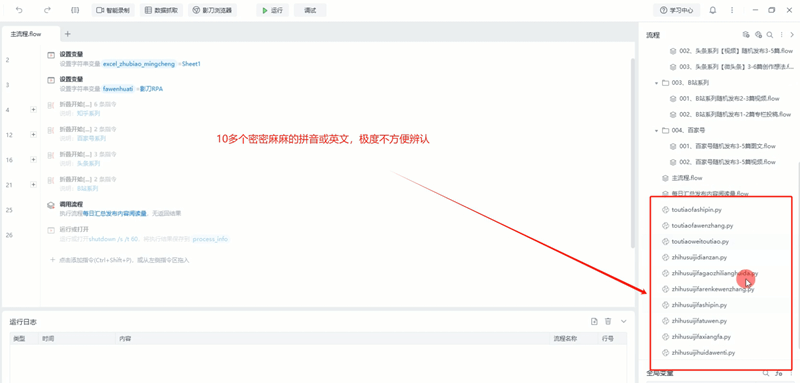Collapse the 004、百家号 folder arrow
Screen dimensions: 800x383
(x=656, y=131)
